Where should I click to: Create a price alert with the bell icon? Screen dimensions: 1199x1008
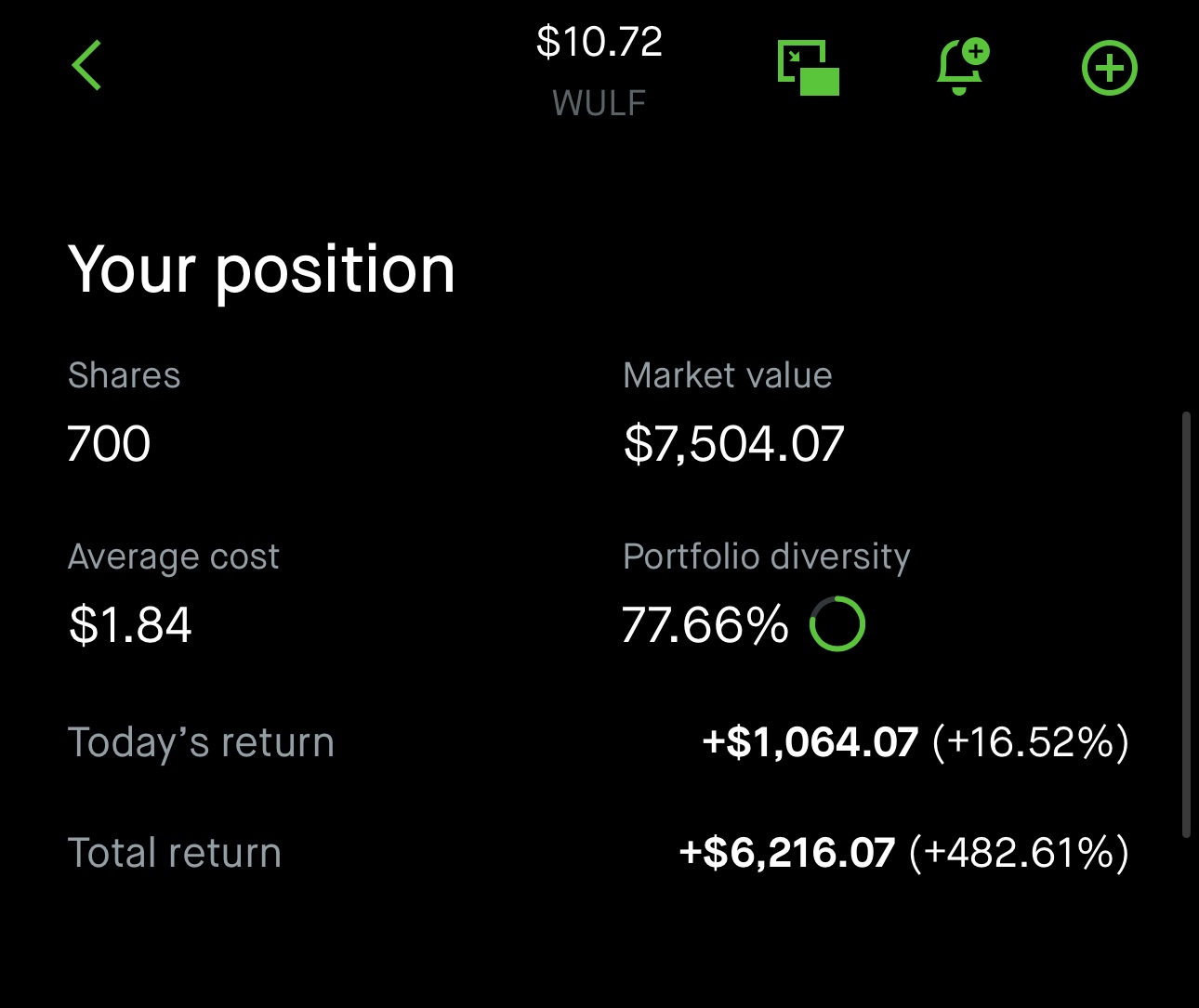point(961,67)
